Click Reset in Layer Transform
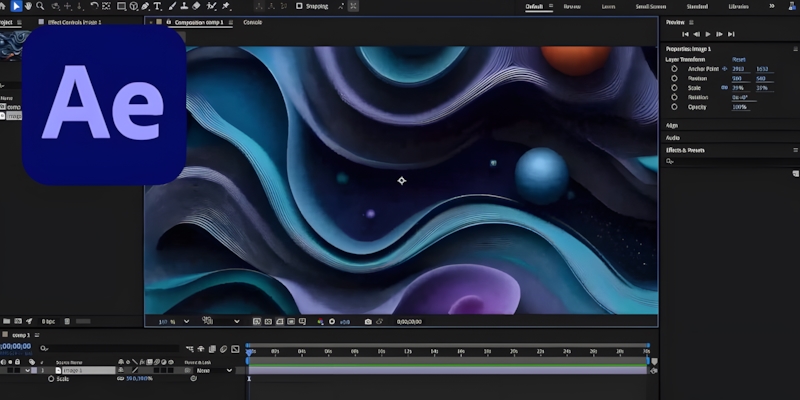This screenshot has width=800, height=400. [x=738, y=60]
